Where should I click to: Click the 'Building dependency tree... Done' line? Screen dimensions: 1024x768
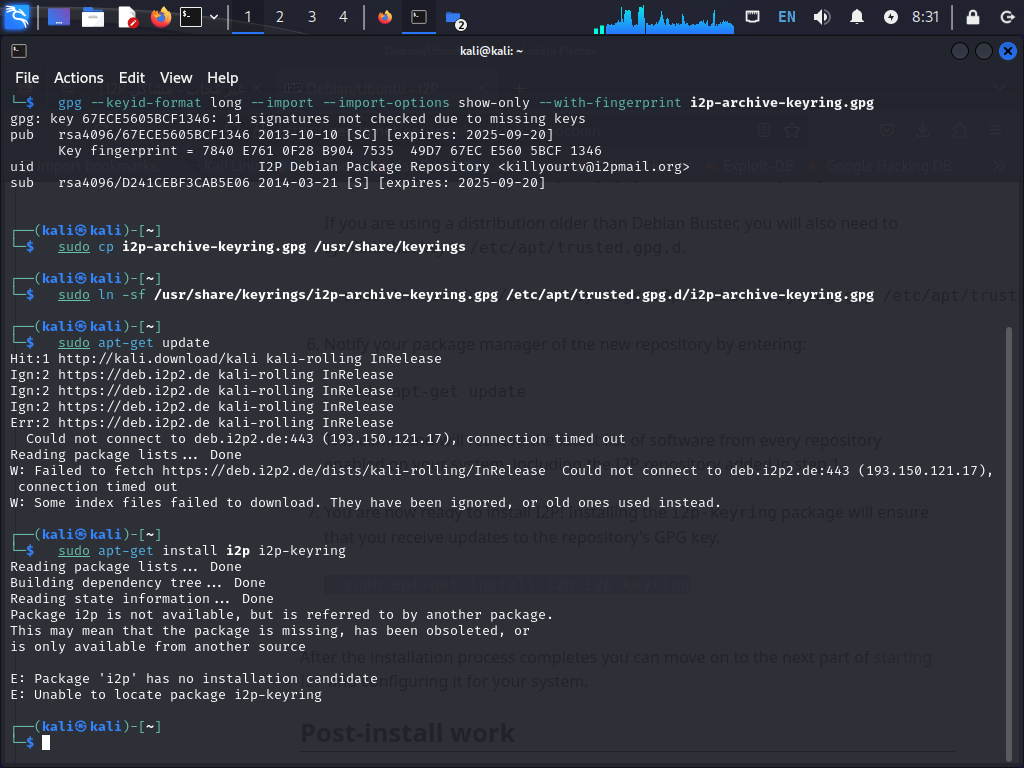coord(138,583)
